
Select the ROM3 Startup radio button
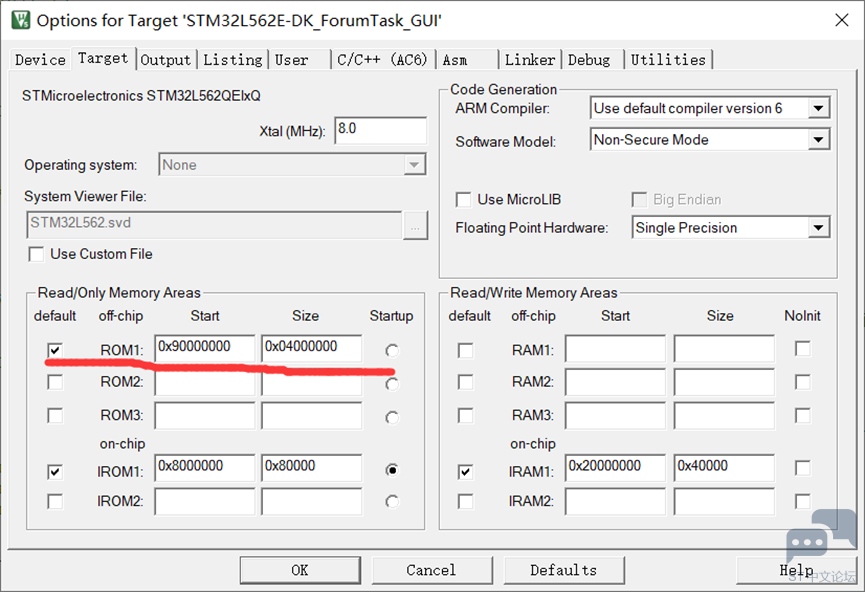pyautogui.click(x=392, y=418)
